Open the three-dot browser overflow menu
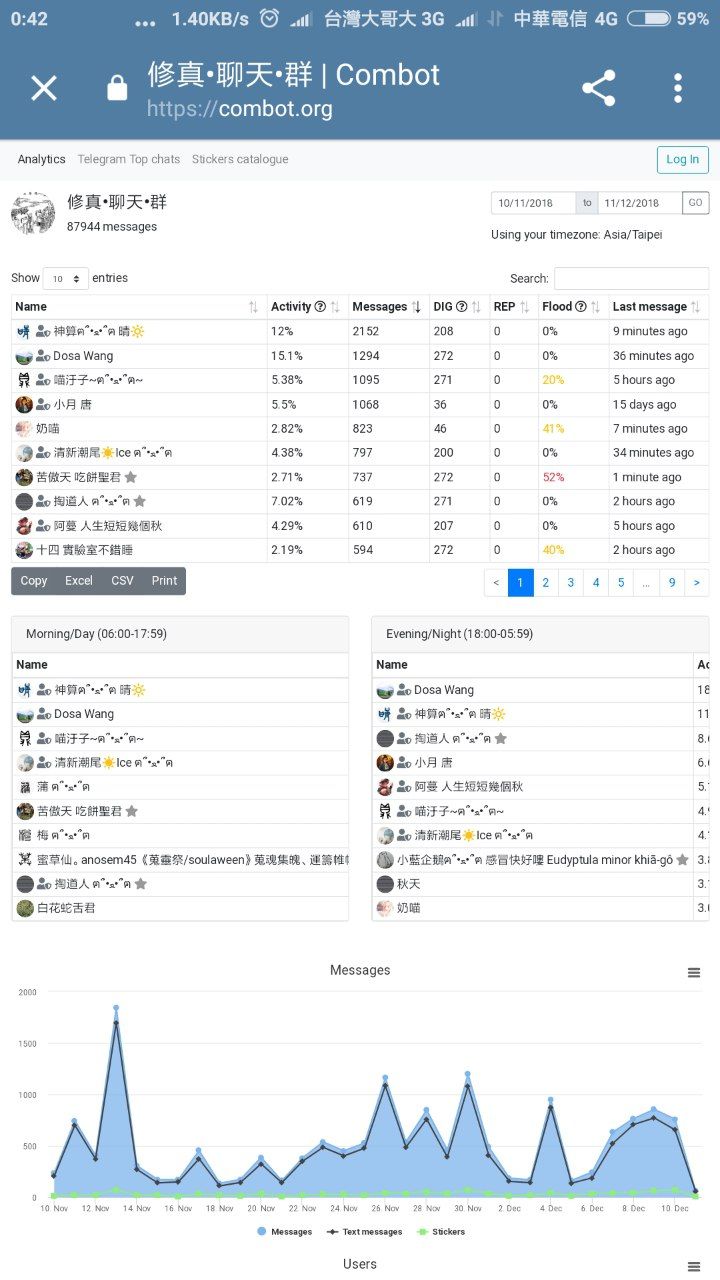 (x=678, y=88)
